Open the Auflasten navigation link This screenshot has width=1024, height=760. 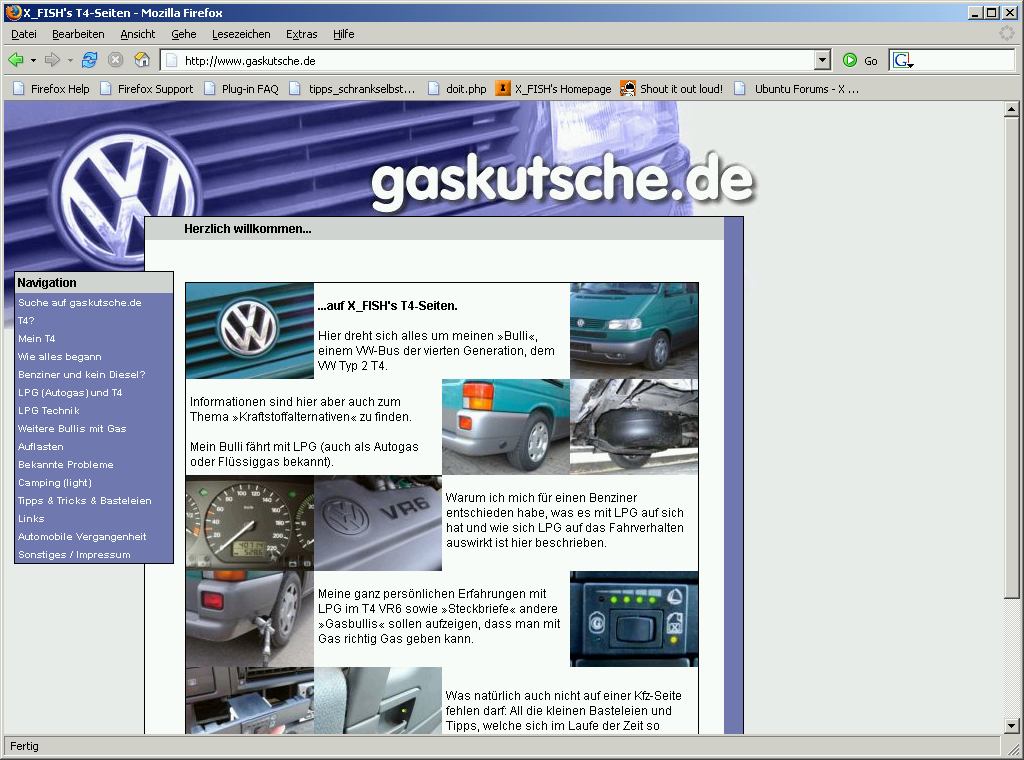[x=40, y=447]
